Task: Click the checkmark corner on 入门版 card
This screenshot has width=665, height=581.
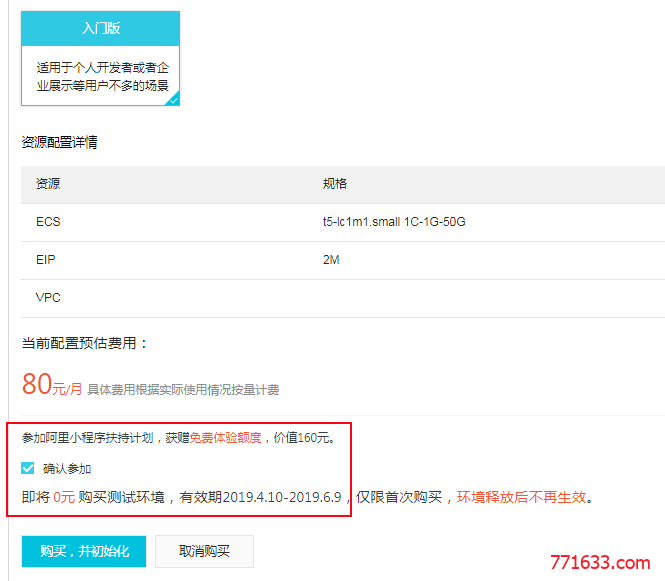Action: tap(173, 100)
